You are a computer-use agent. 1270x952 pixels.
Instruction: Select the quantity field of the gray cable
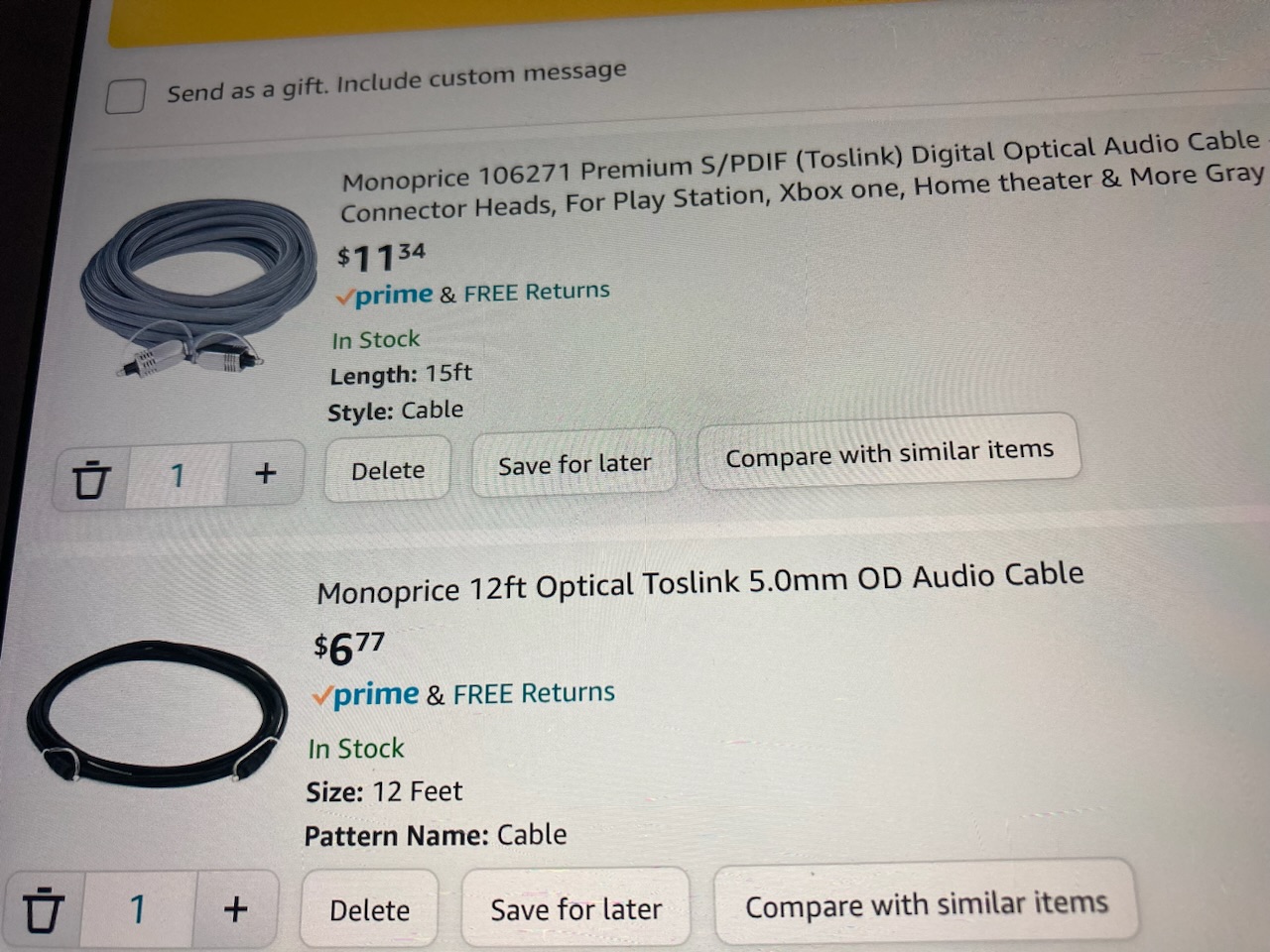(178, 476)
